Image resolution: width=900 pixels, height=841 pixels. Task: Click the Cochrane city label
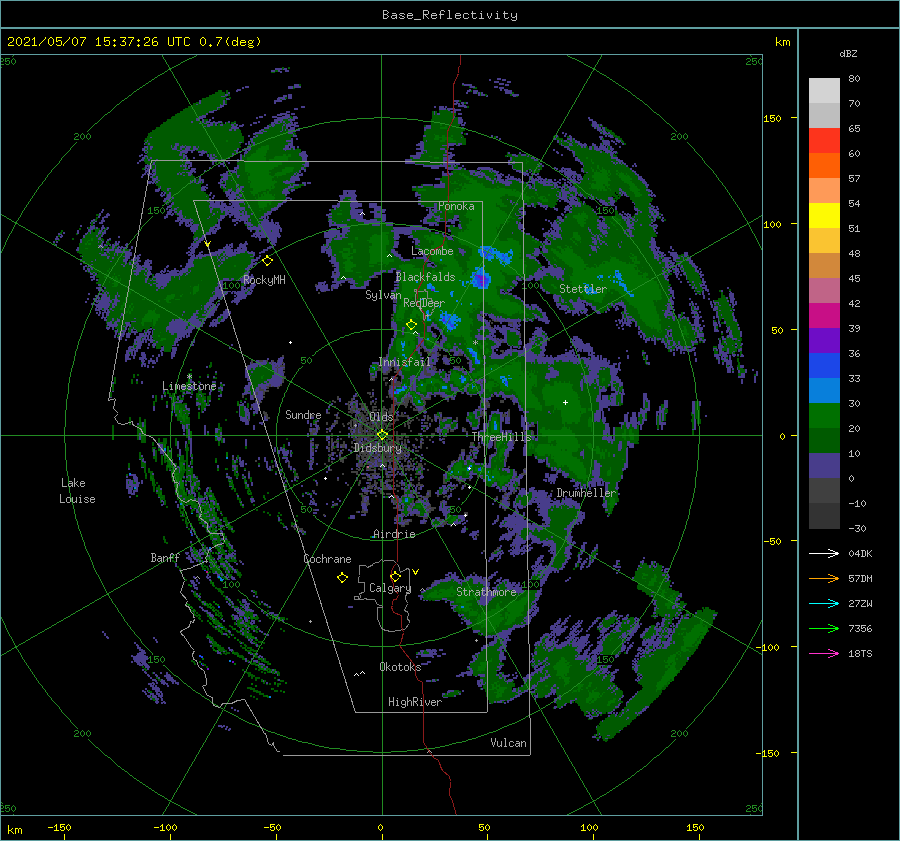[x=327, y=559]
